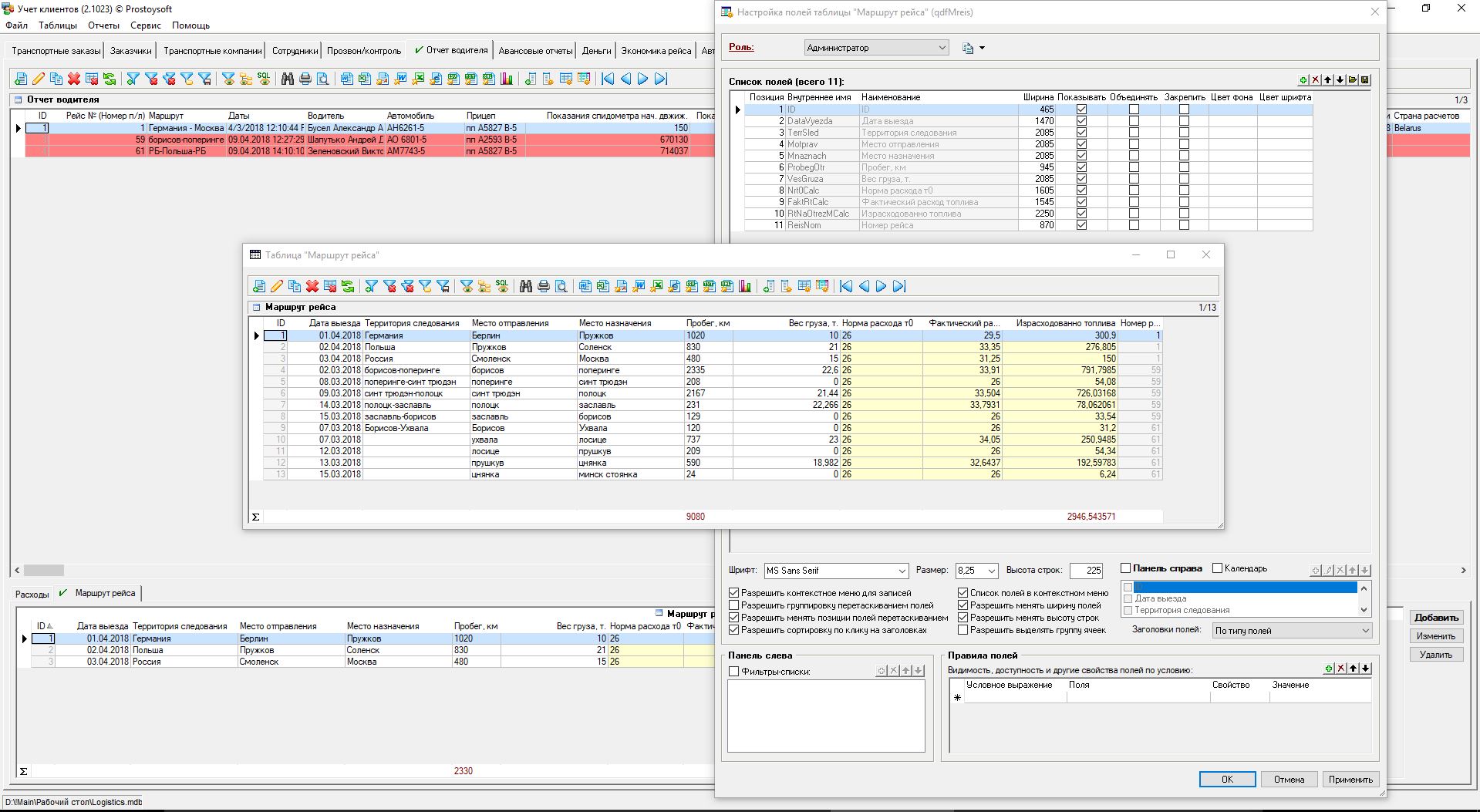Toggle Закрепить checkbox for Motprav field

[x=1184, y=144]
